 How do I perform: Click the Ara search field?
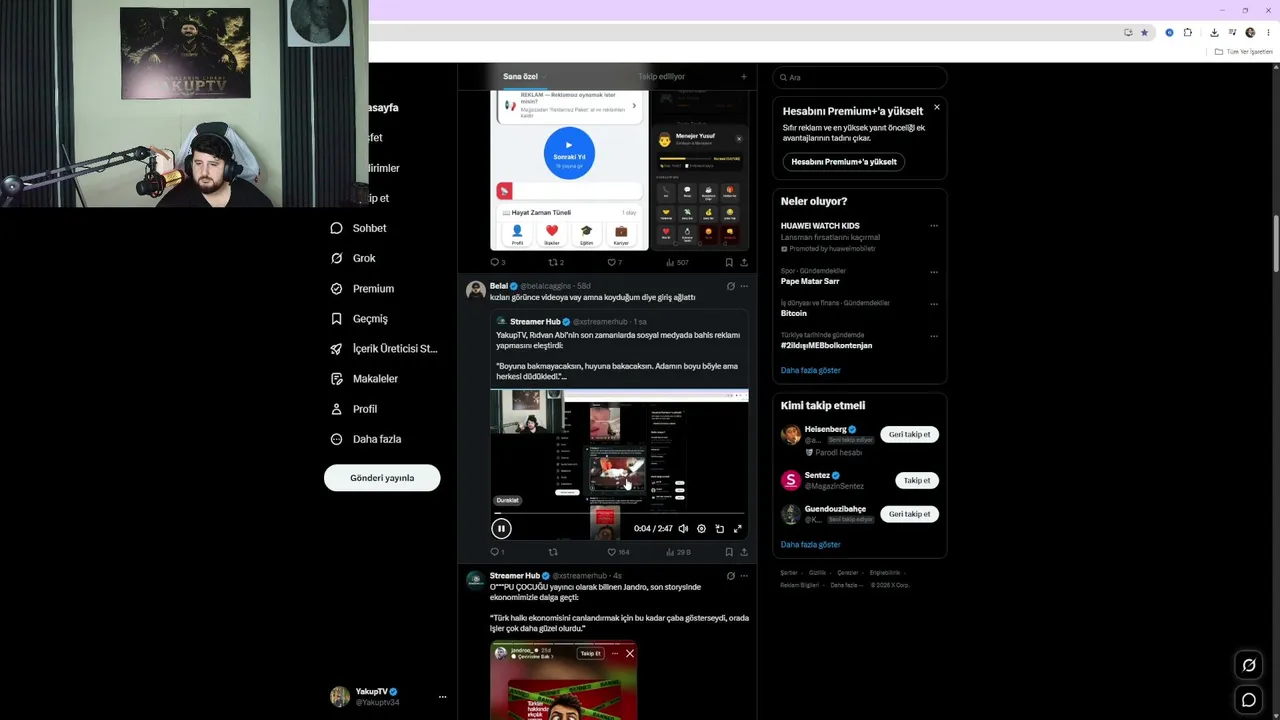click(859, 77)
